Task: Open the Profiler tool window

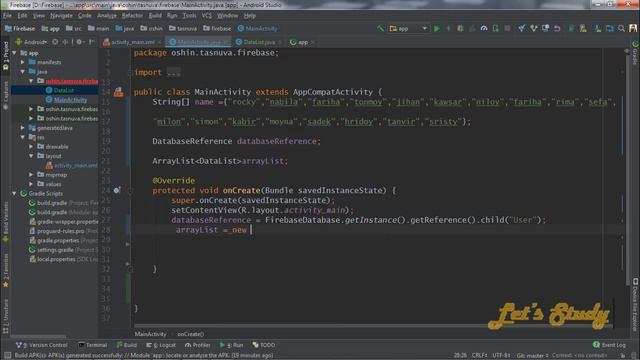Action: pyautogui.click(x=198, y=345)
